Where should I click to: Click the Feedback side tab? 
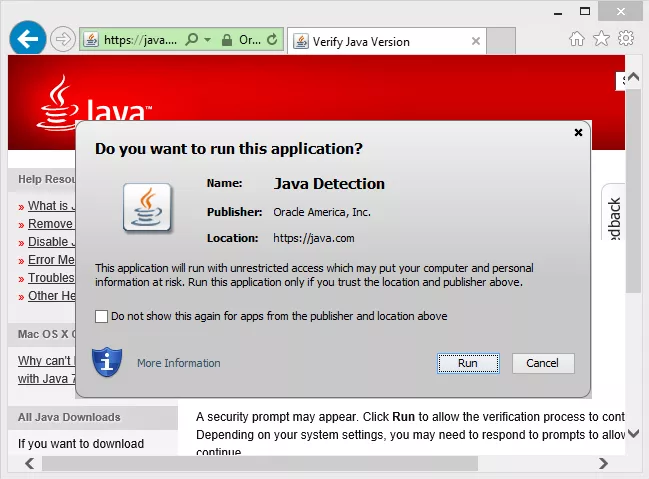point(613,212)
